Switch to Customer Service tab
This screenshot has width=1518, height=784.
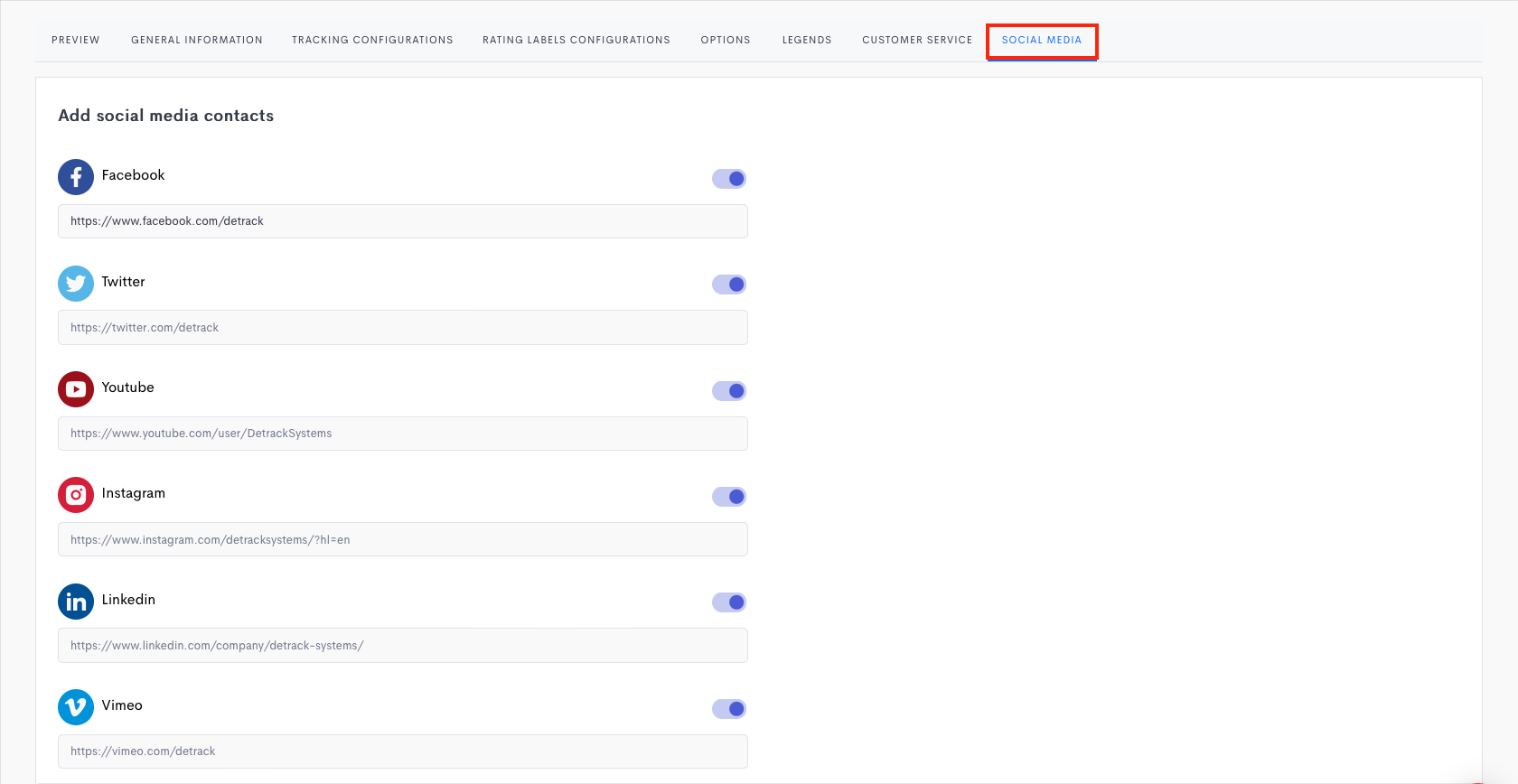point(917,40)
